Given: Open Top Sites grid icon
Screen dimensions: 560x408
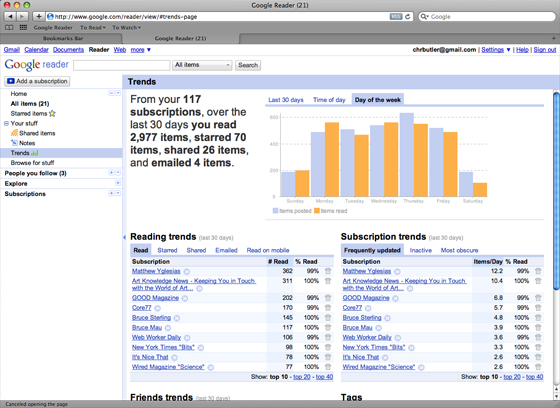Looking at the screenshot, I should 23,28.
